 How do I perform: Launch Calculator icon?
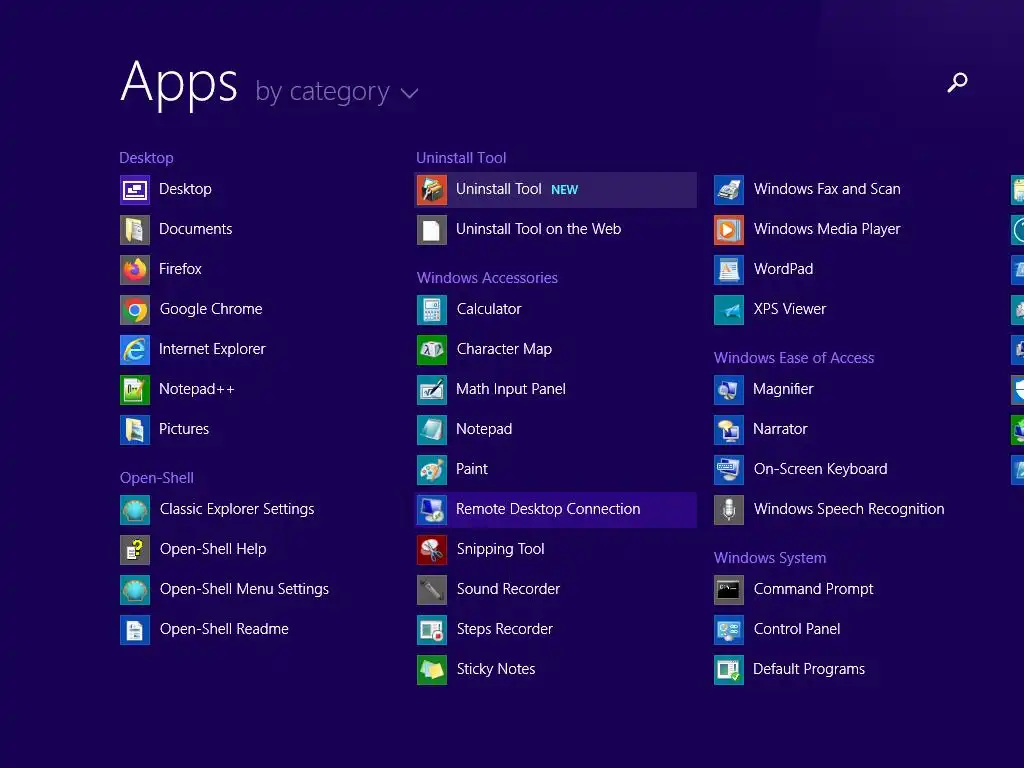tap(432, 310)
